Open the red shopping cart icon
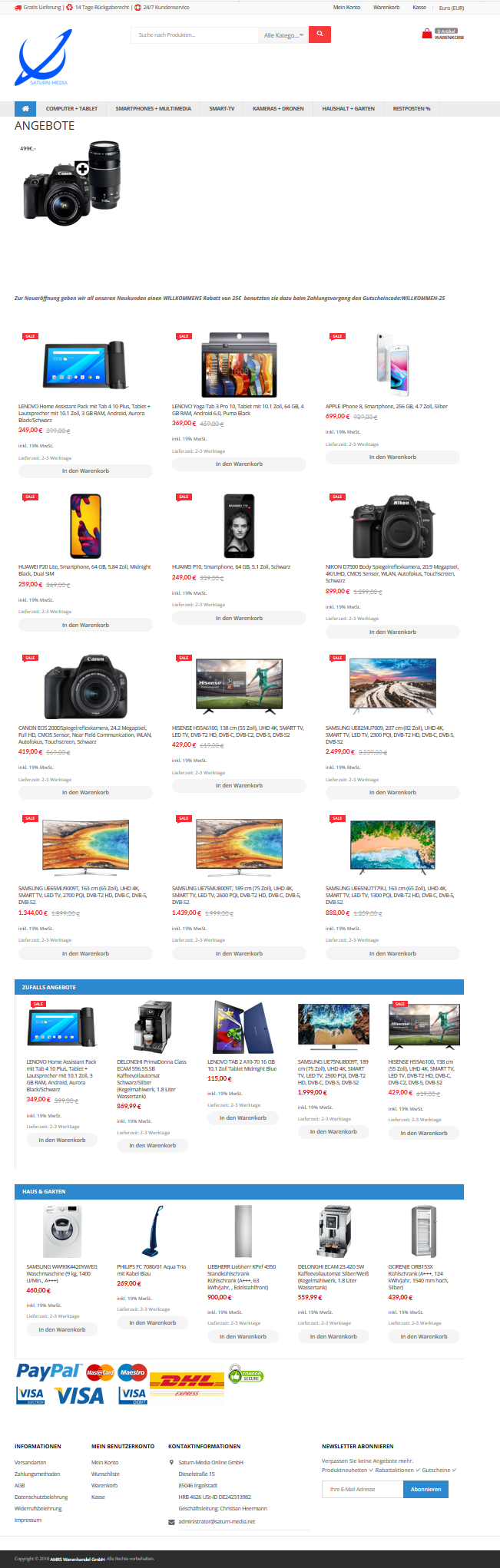The image size is (500, 1568). pyautogui.click(x=427, y=34)
